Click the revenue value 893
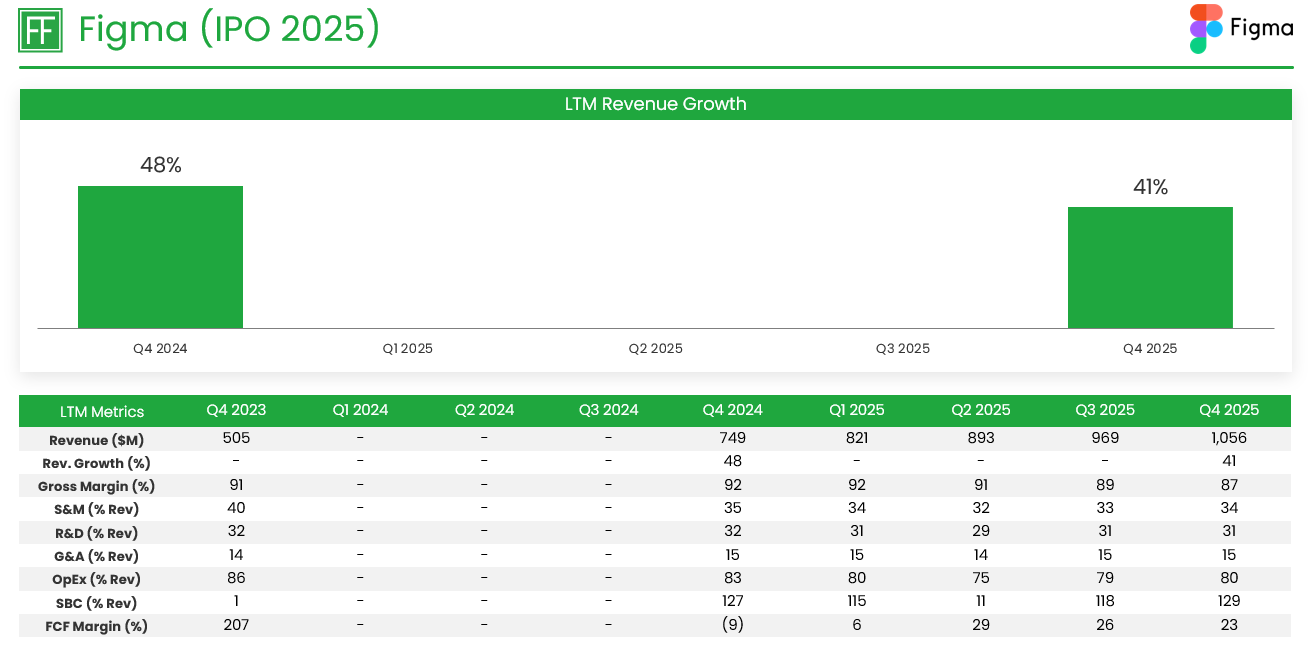This screenshot has height=648, width=1308. click(981, 438)
